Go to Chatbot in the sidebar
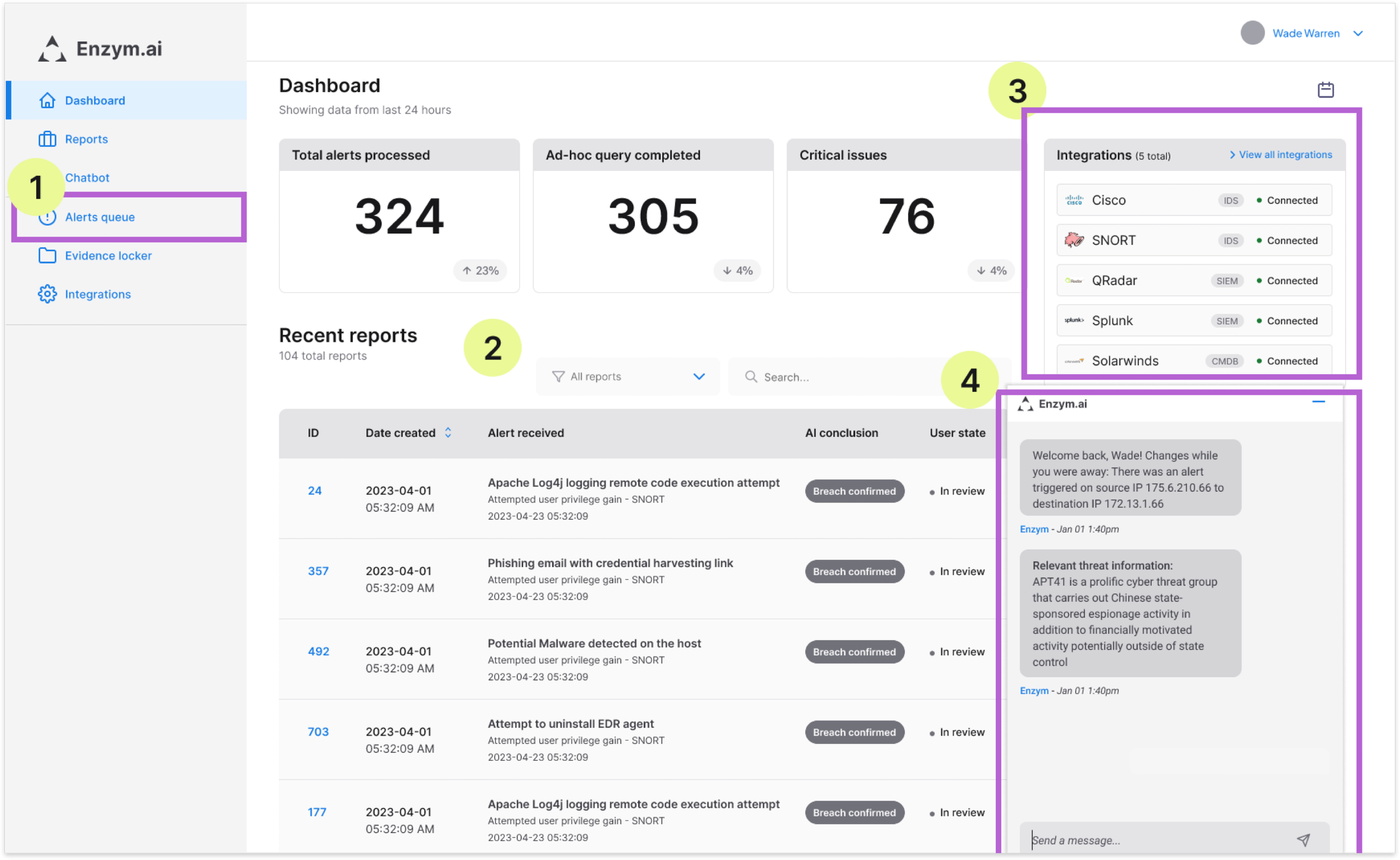1400x860 pixels. click(x=87, y=177)
